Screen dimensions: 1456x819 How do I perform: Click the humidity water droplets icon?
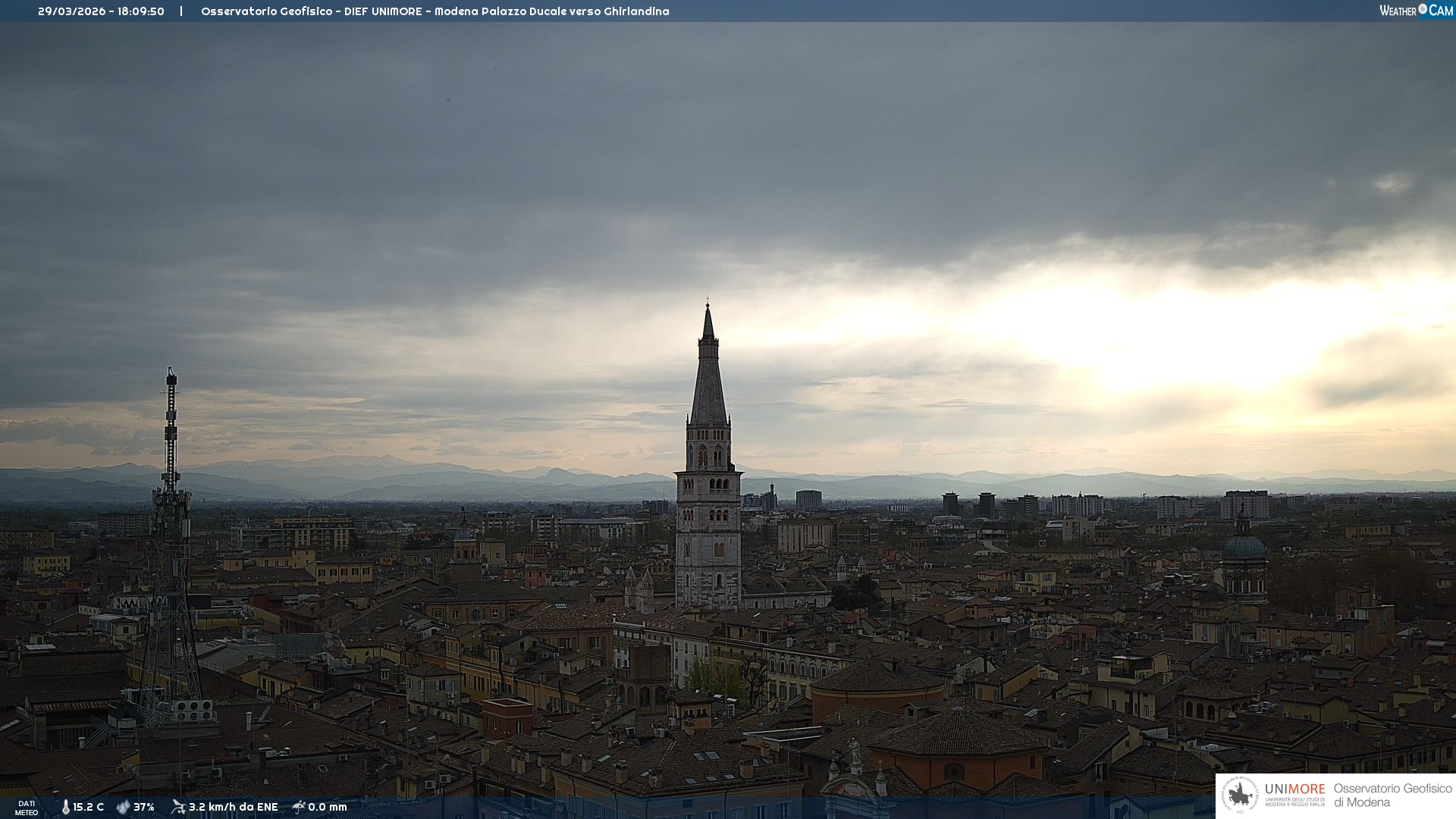[x=123, y=808]
